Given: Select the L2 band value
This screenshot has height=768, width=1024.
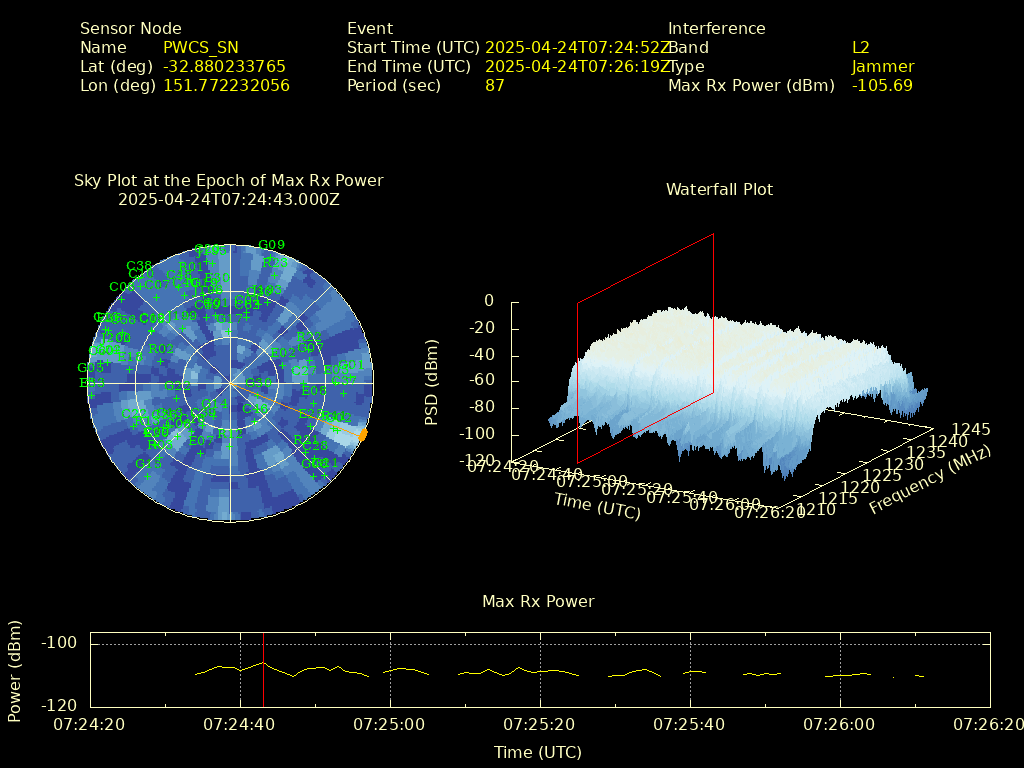Looking at the screenshot, I should (x=860, y=47).
